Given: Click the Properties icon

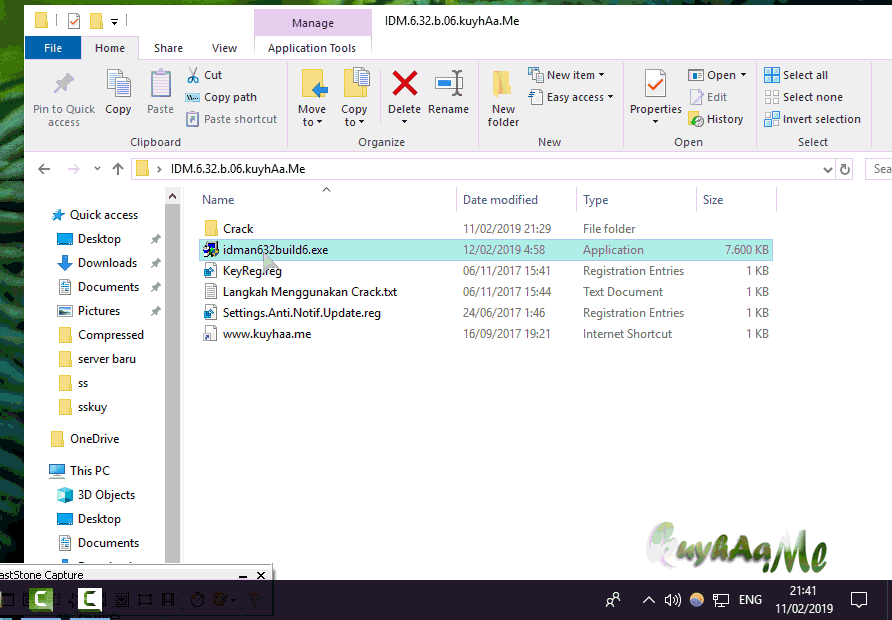Looking at the screenshot, I should coord(655,84).
